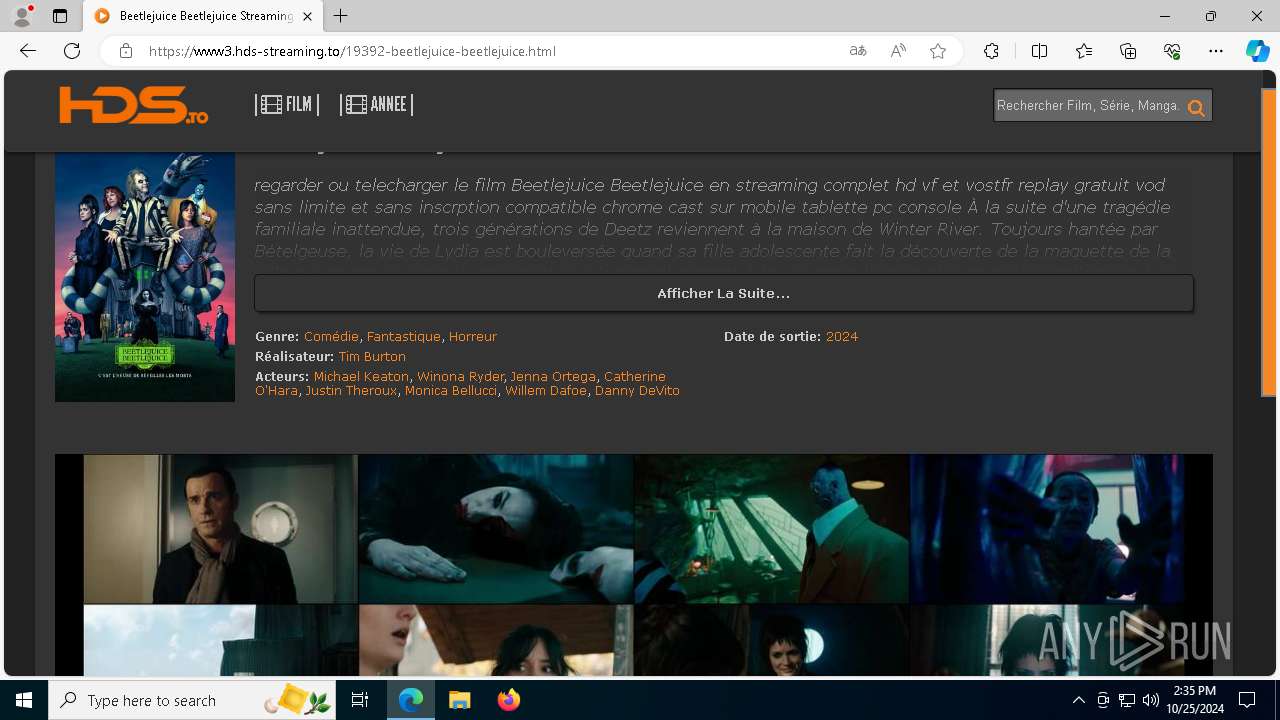Viewport: 1280px width, 720px height.
Task: Toggle split screen view
Action: pos(1039,51)
